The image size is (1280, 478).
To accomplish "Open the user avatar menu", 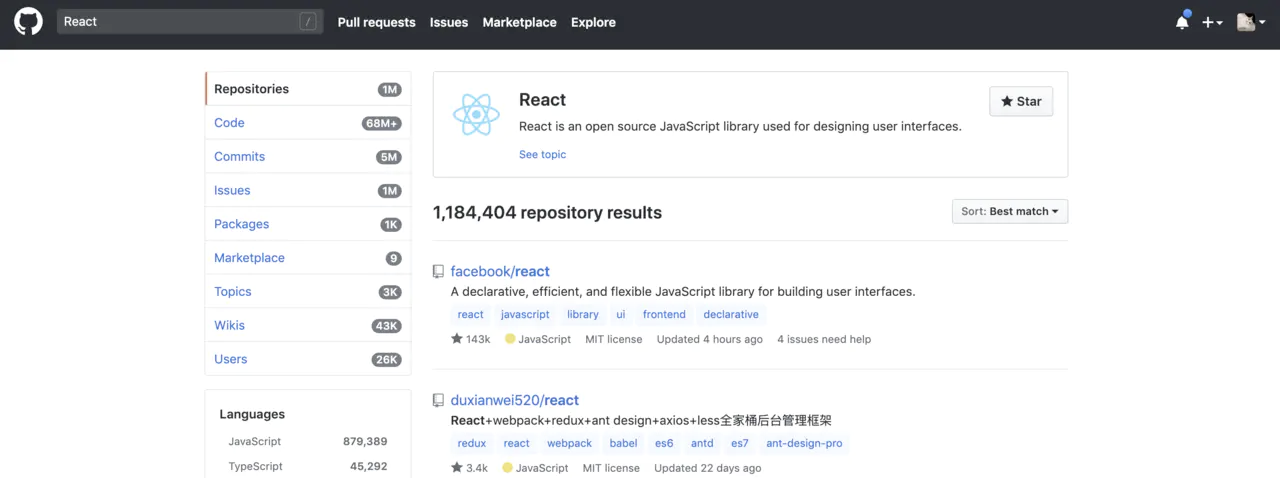I will click(1251, 22).
